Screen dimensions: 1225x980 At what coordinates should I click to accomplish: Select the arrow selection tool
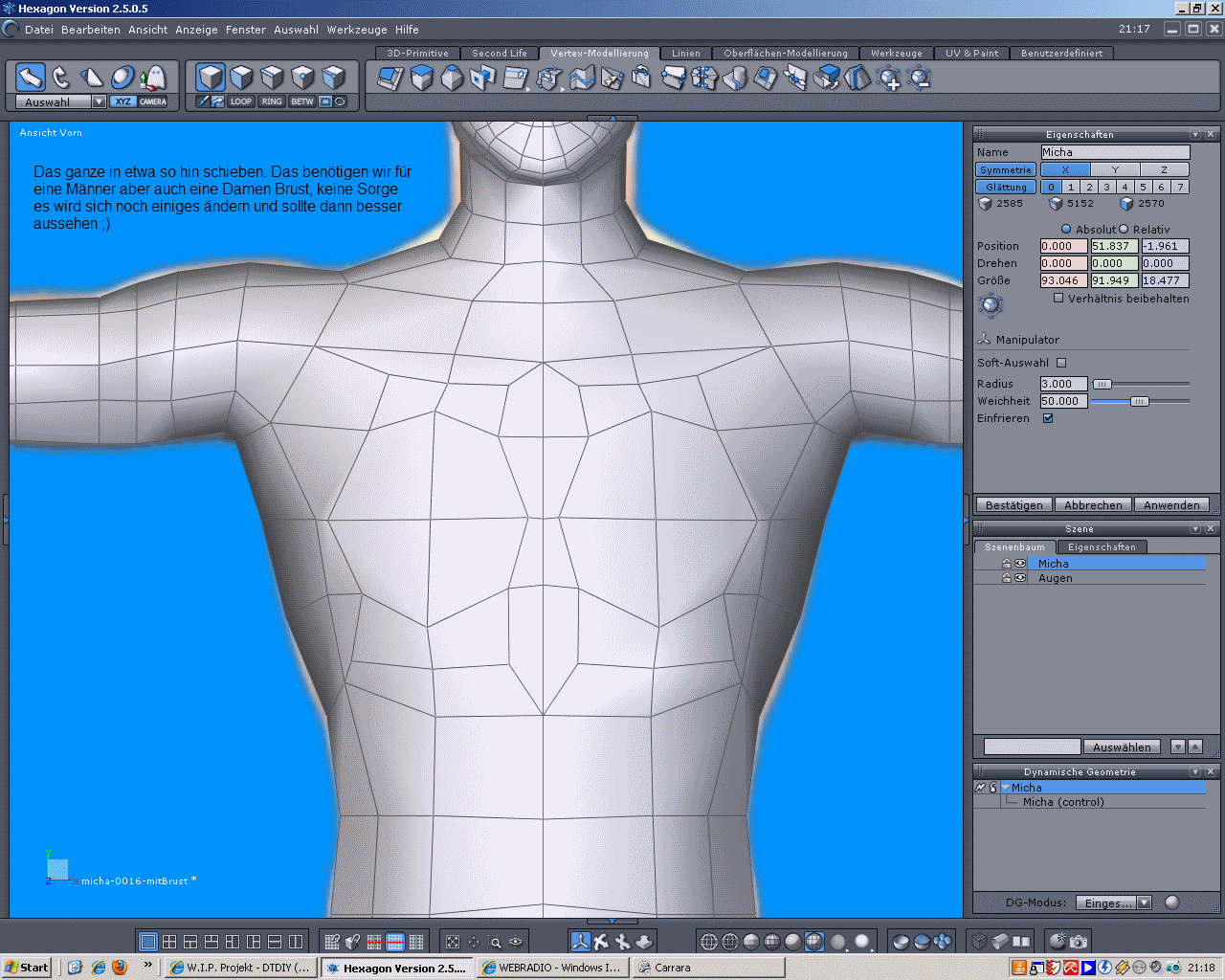pos(31,78)
